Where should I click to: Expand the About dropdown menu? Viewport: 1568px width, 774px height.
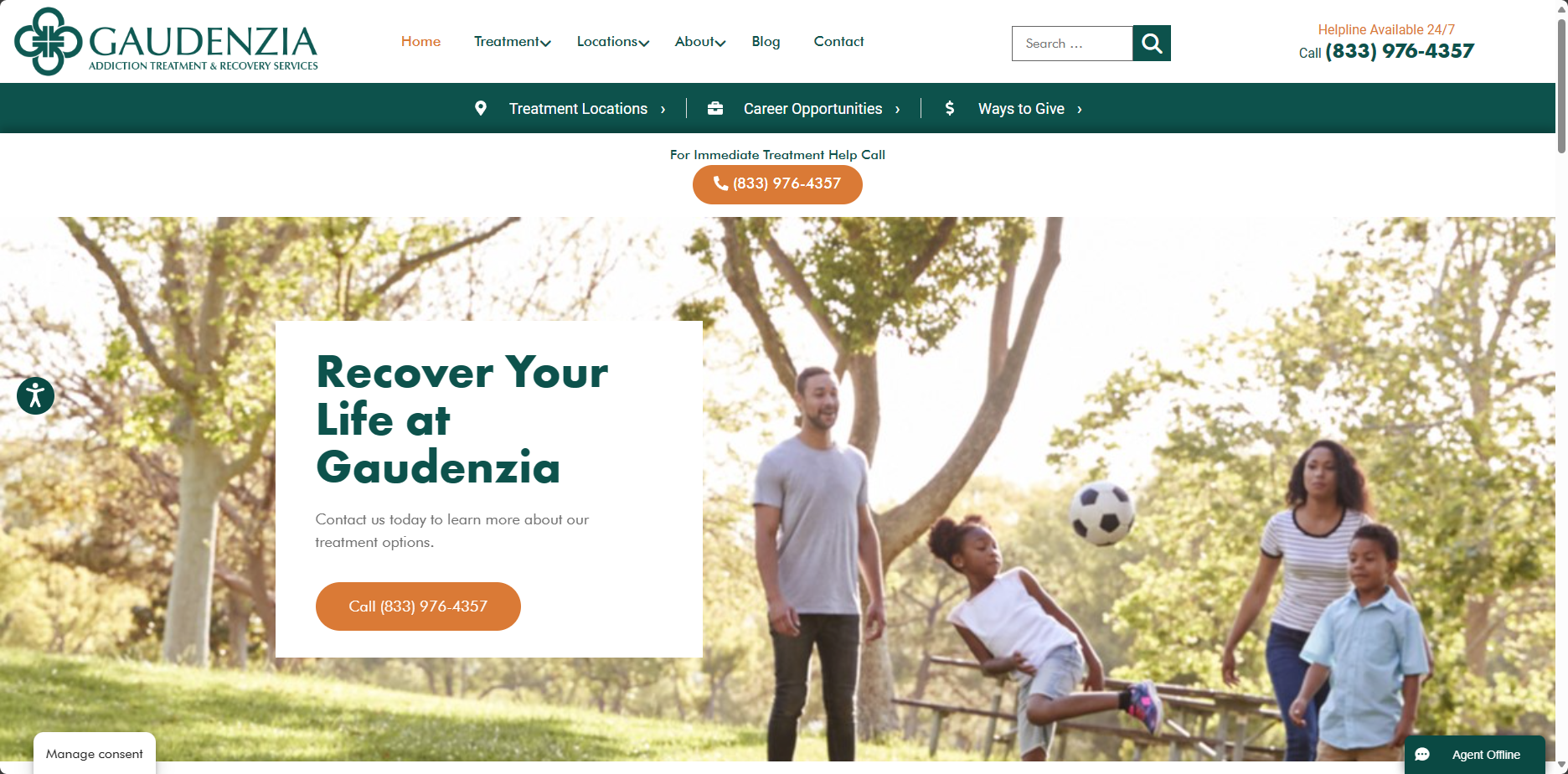coord(700,42)
